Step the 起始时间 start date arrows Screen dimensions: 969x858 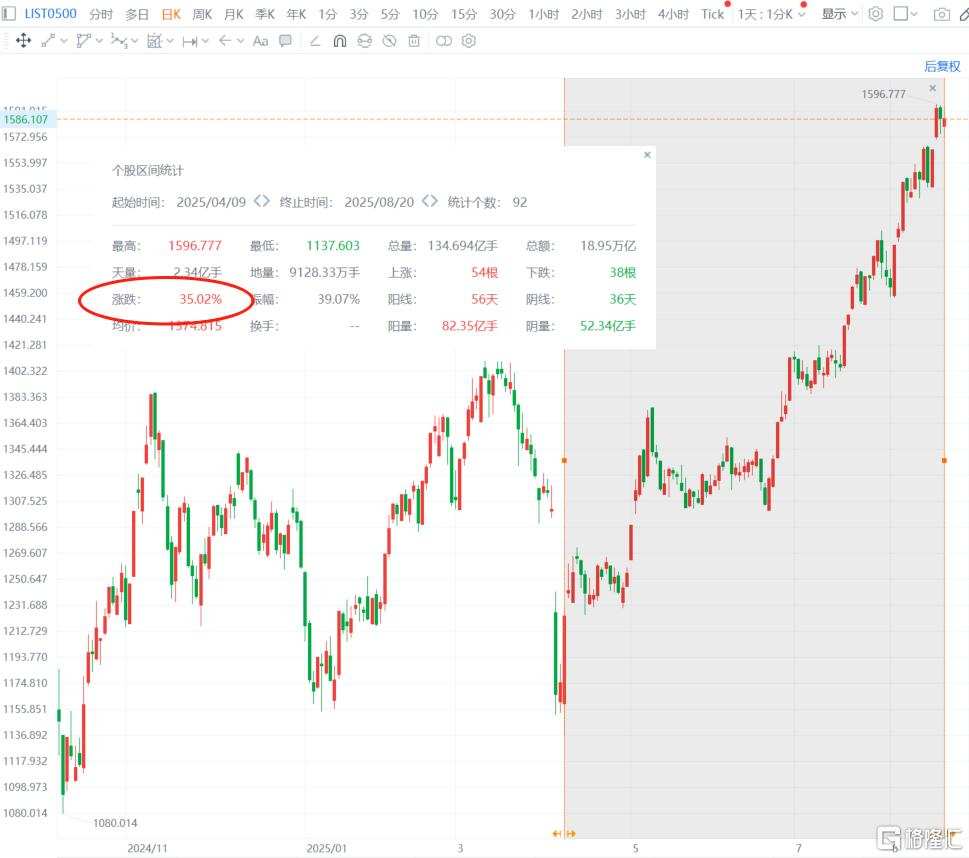(x=262, y=202)
